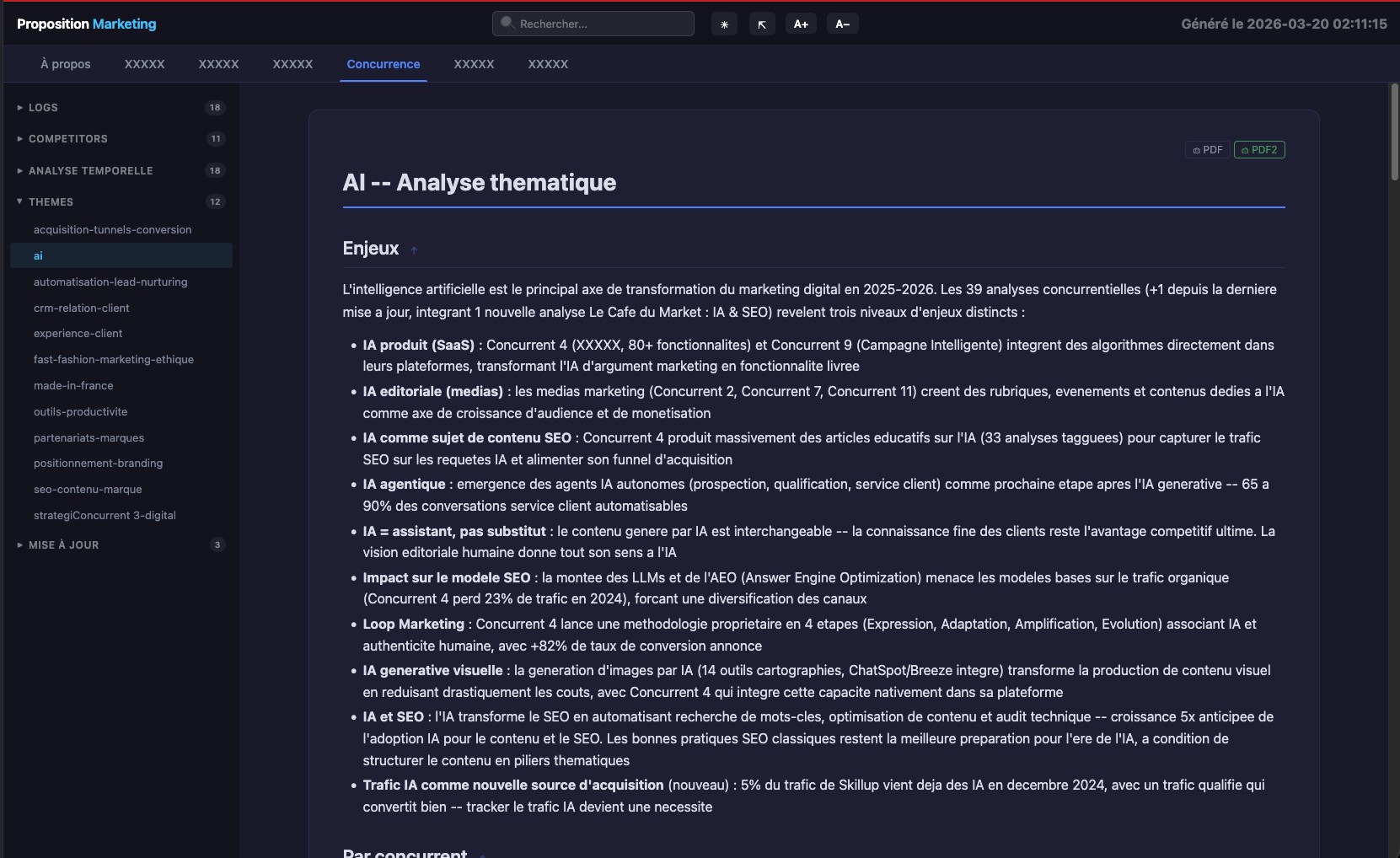Go to the made-in-france theme
The image size is (1400, 858).
pos(73,386)
